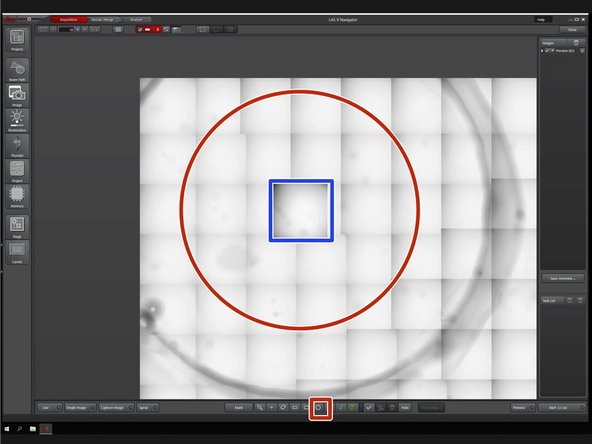Switch to the Acquisition tab
This screenshot has width=592, height=444.
[69, 20]
